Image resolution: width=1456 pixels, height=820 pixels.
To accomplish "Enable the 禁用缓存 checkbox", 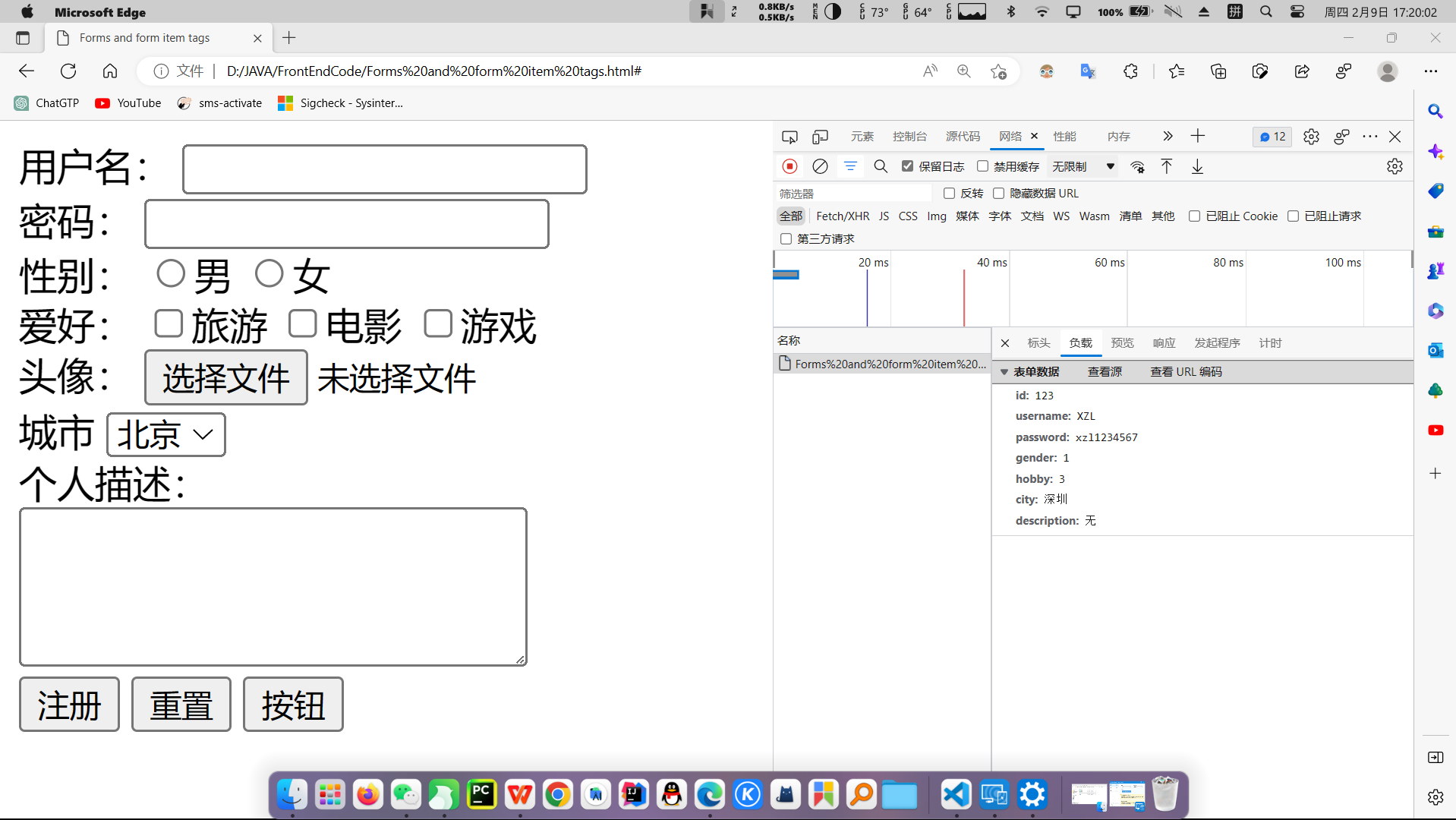I will click(983, 166).
